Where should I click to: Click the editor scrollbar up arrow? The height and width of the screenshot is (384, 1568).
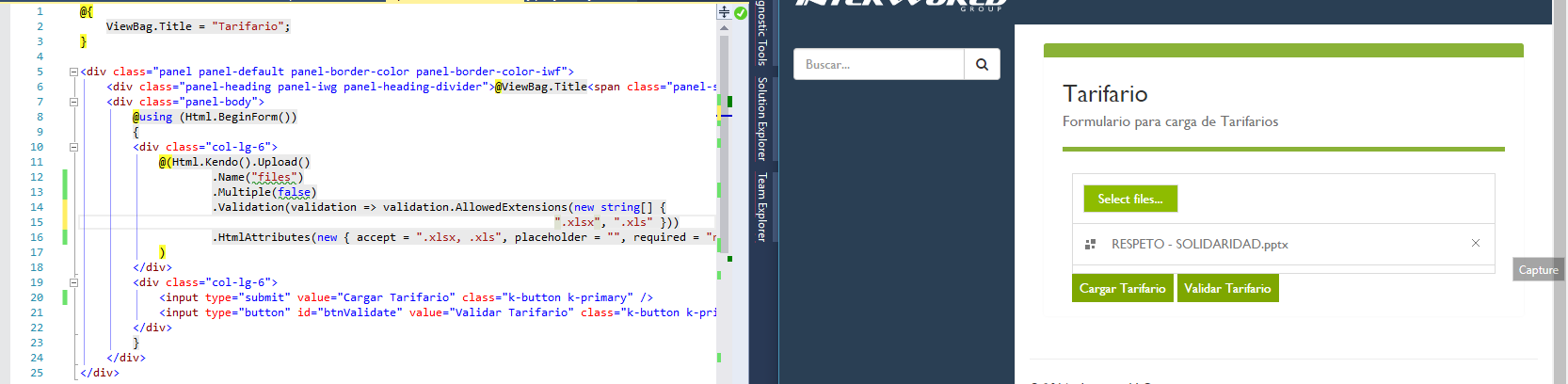(x=724, y=28)
